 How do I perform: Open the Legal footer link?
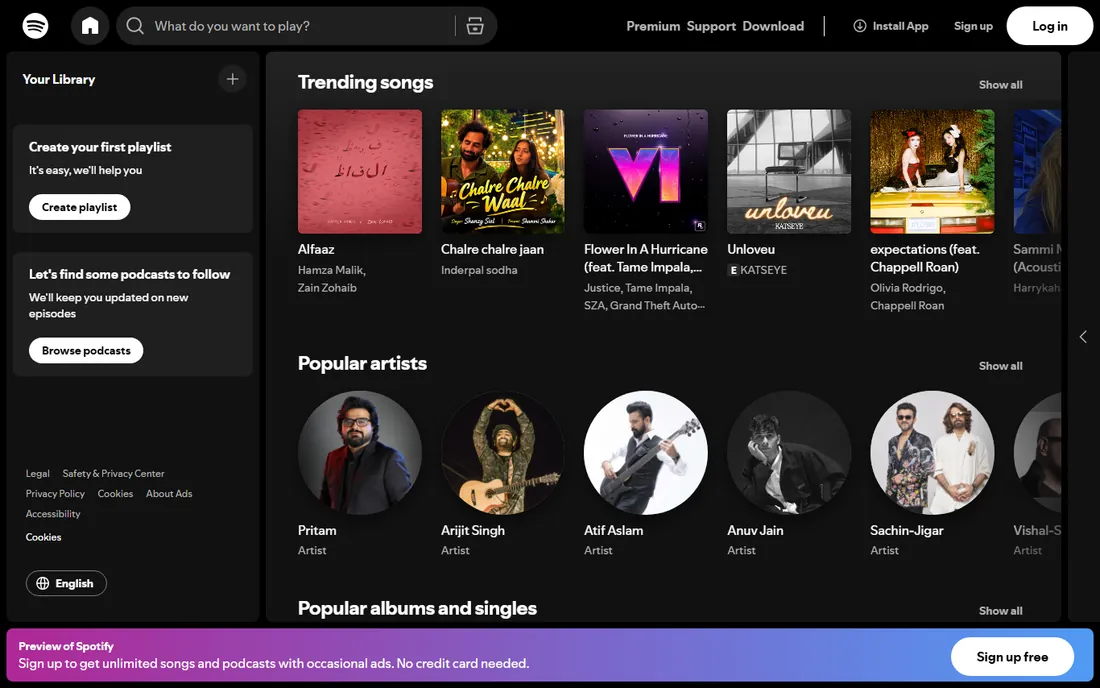click(x=38, y=473)
